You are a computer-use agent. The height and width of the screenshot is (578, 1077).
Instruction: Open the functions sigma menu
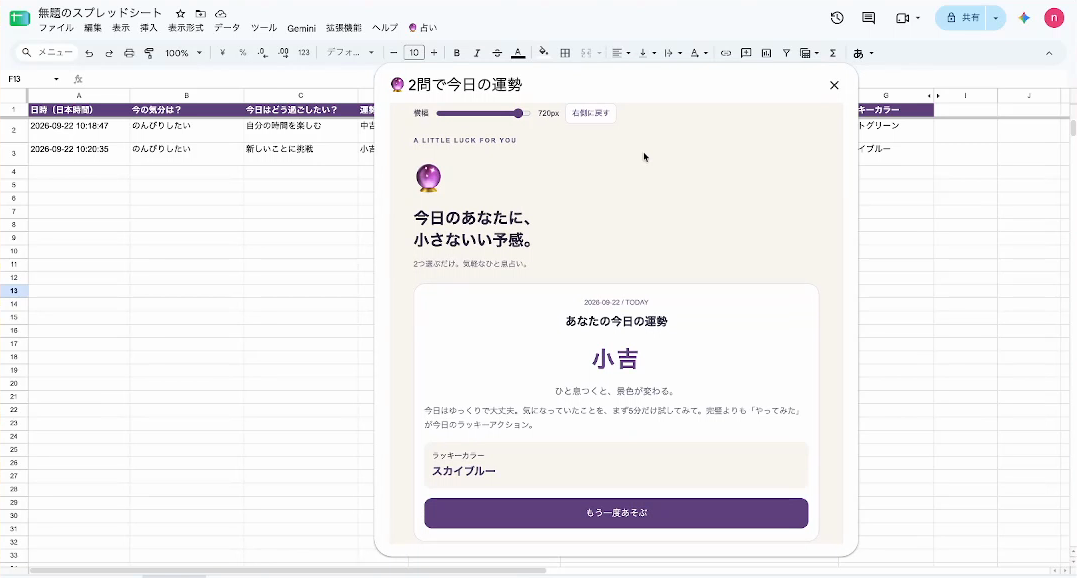(832, 53)
